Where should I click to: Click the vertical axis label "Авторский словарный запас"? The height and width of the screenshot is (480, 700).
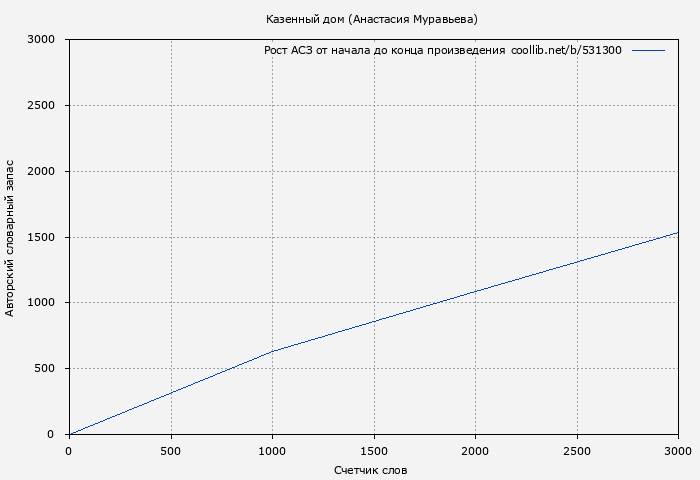click(x=11, y=237)
